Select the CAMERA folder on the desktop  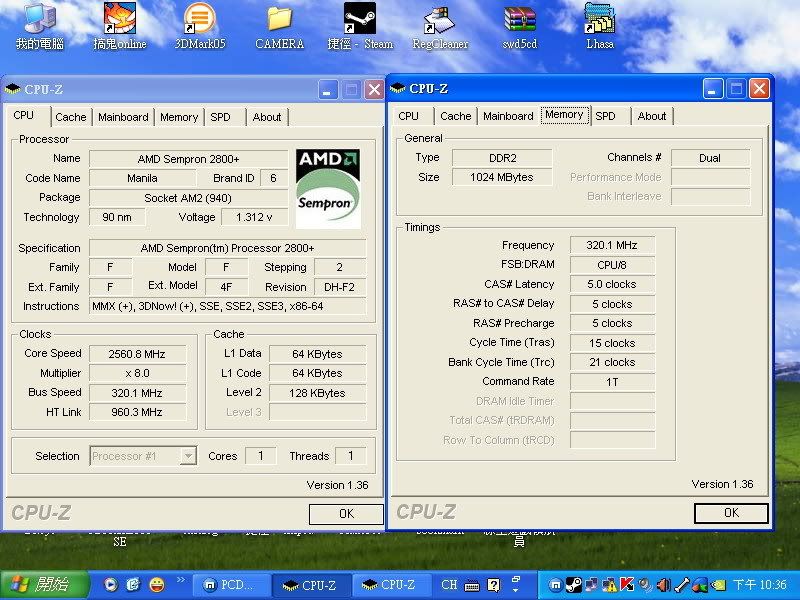[x=280, y=27]
